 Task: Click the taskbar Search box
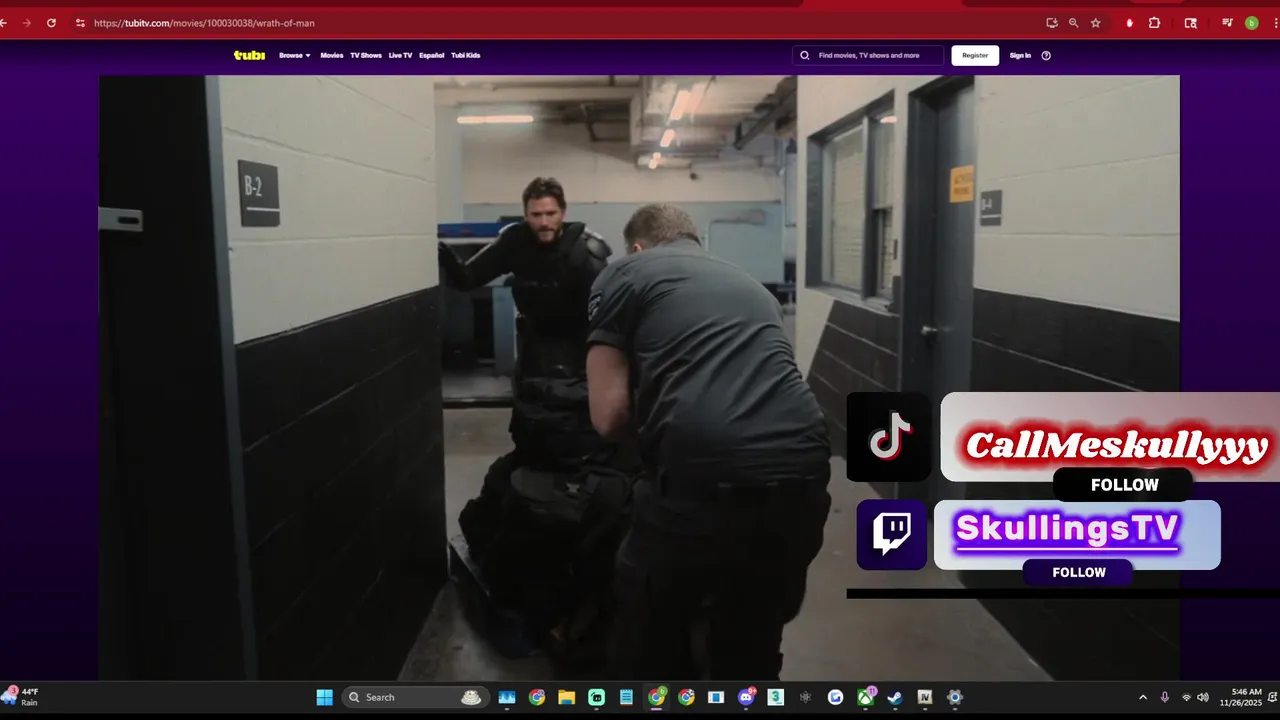415,697
